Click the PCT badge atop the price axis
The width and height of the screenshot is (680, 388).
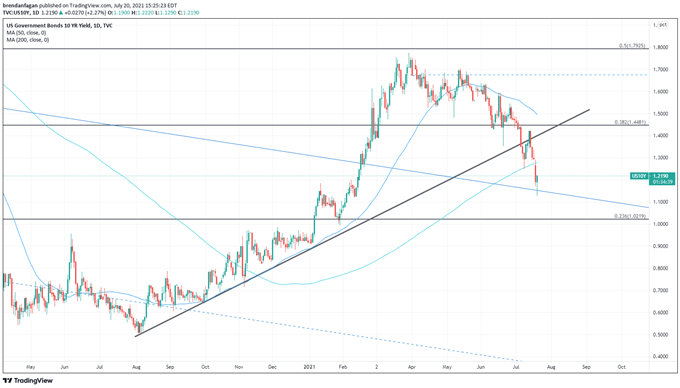pyautogui.click(x=662, y=26)
